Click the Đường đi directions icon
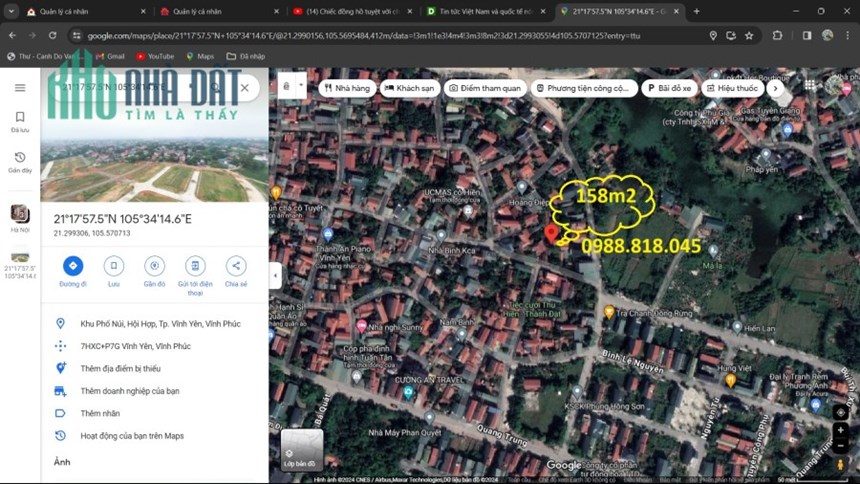The width and height of the screenshot is (860, 484). [x=73, y=266]
